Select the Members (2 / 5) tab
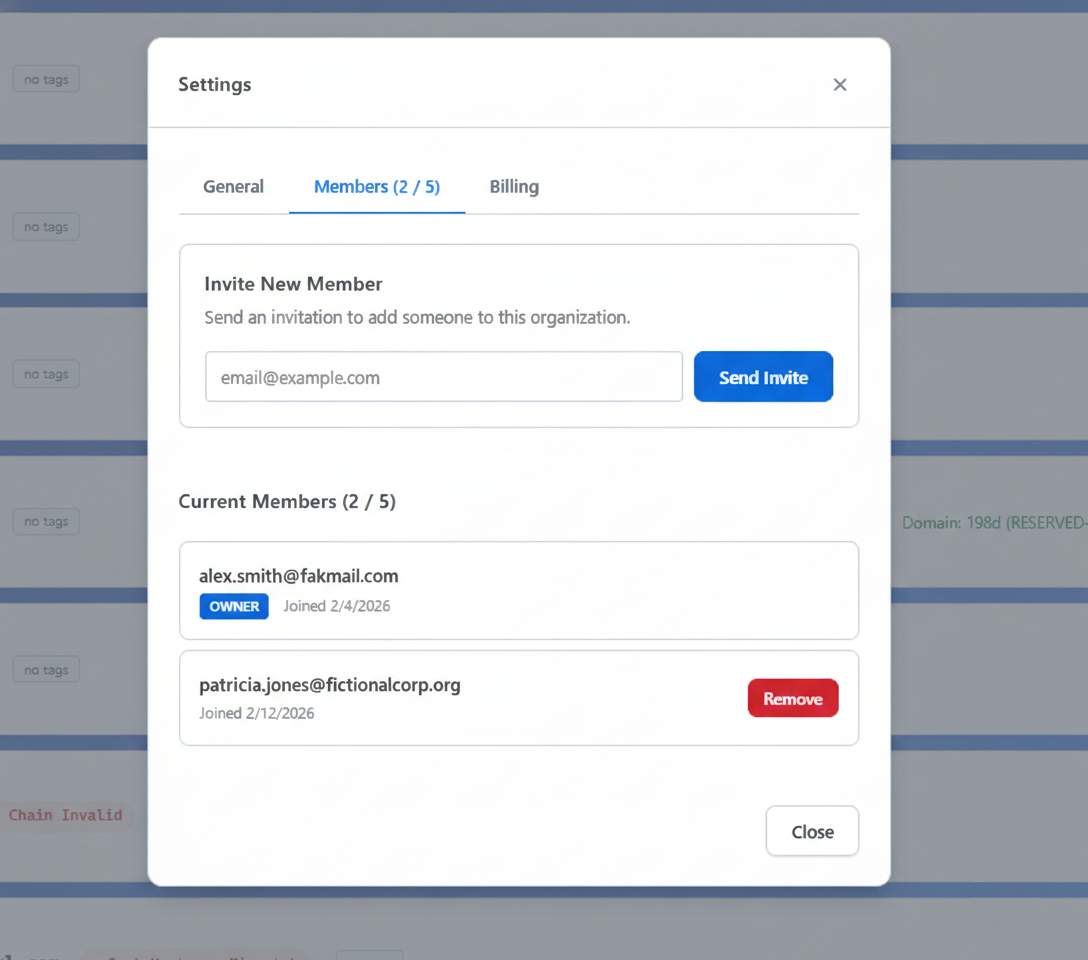Image resolution: width=1088 pixels, height=960 pixels. pos(377,187)
